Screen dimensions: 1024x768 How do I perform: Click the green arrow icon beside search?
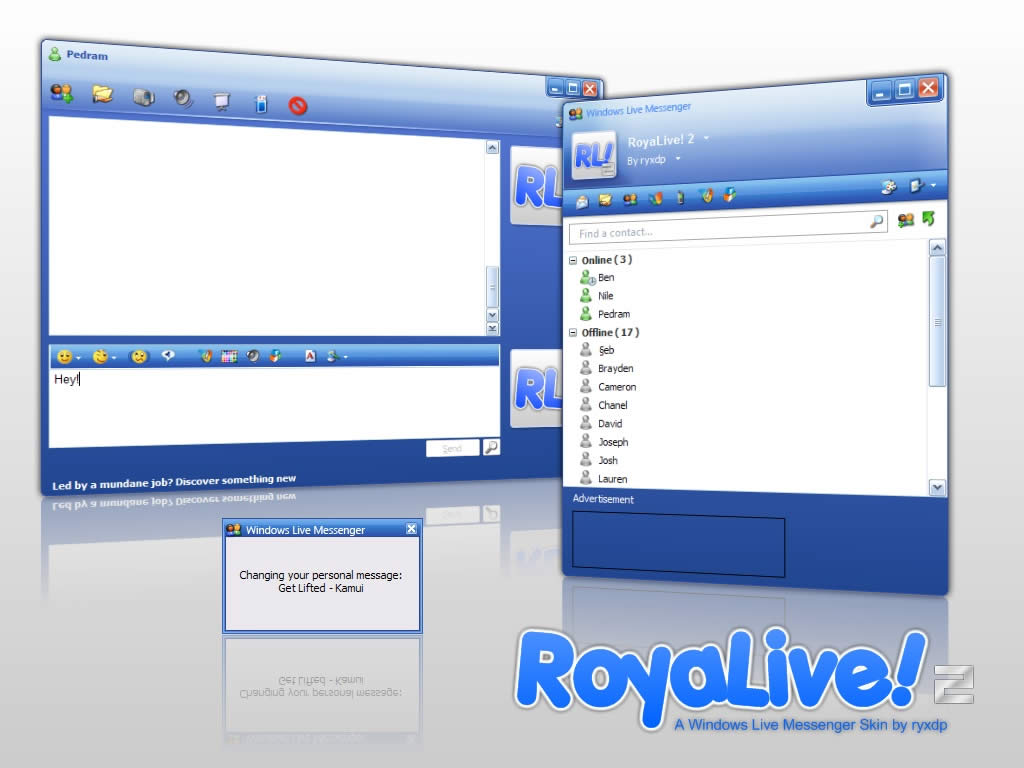point(929,219)
